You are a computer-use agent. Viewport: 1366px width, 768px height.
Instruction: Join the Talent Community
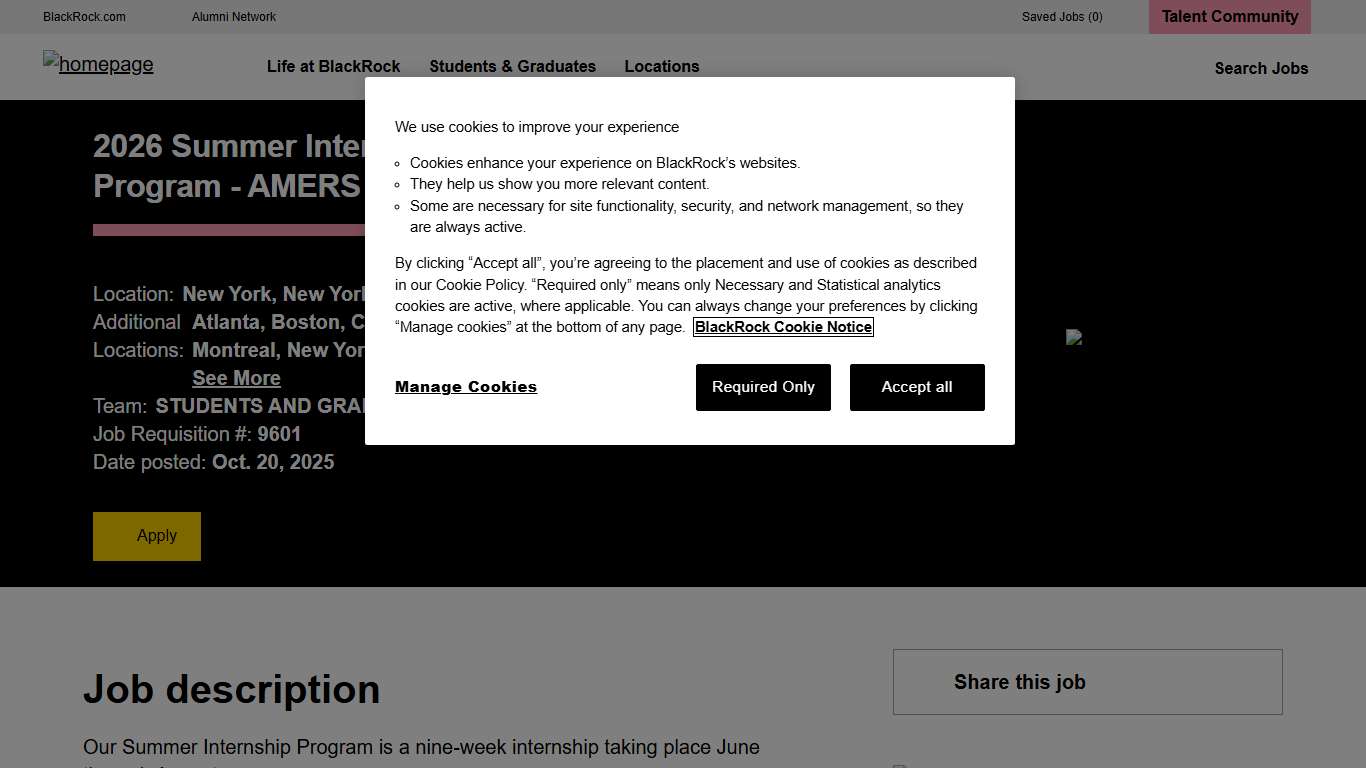point(1229,17)
